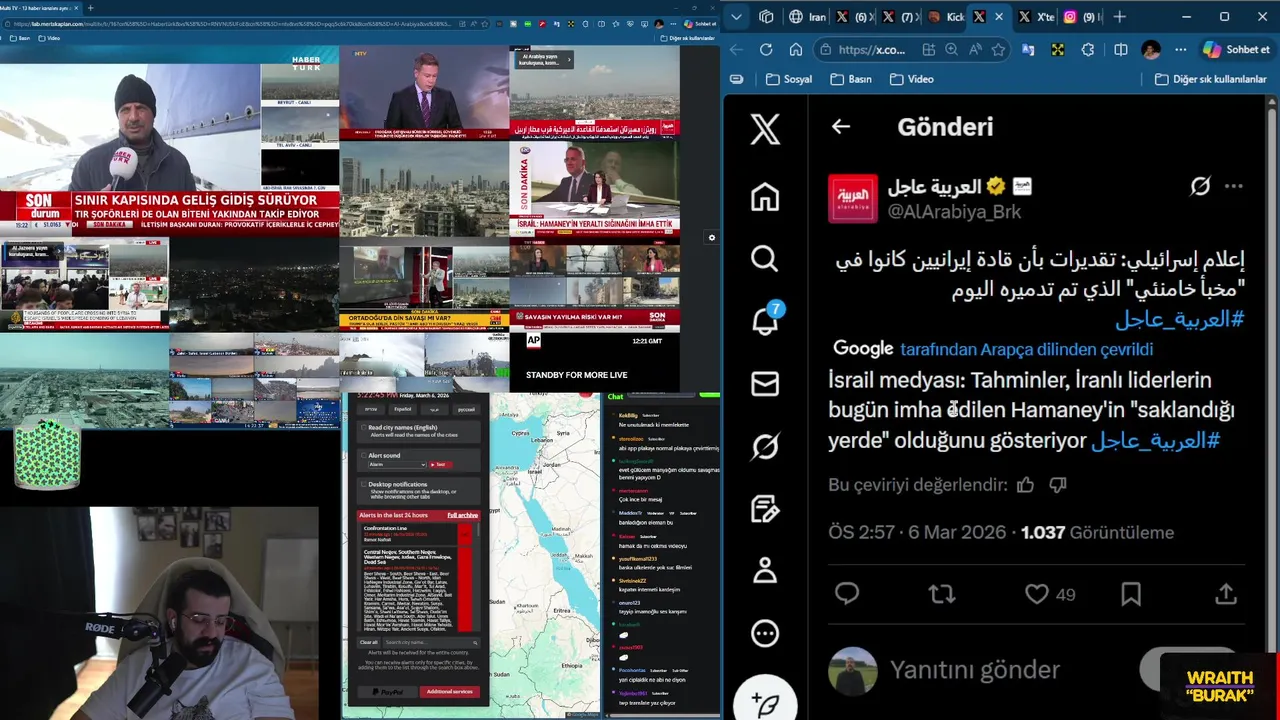
Task: Open browser profile avatar in right browser
Action: tap(1151, 49)
